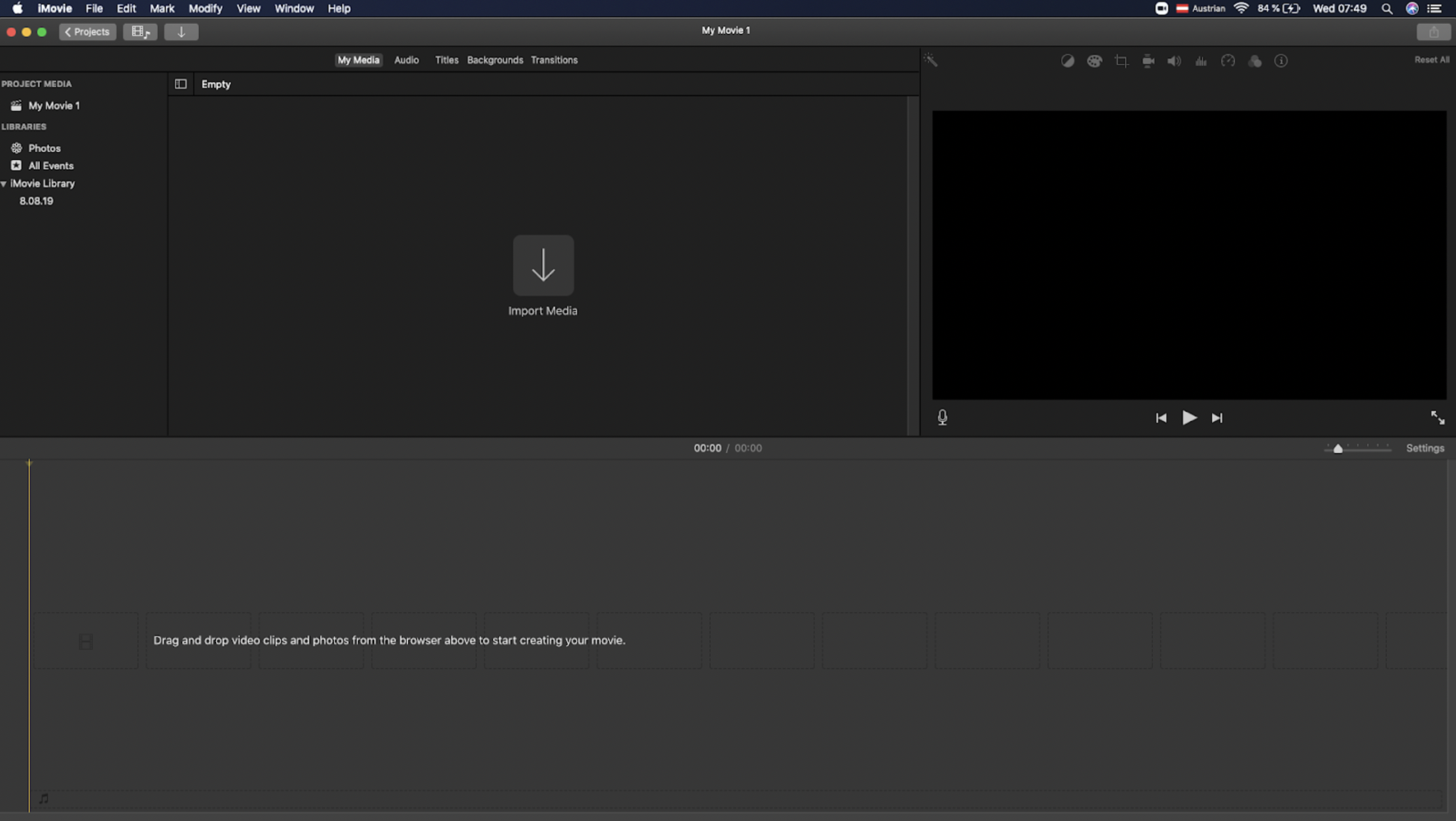
Task: Click the first empty clip placeholder
Action: (86, 641)
